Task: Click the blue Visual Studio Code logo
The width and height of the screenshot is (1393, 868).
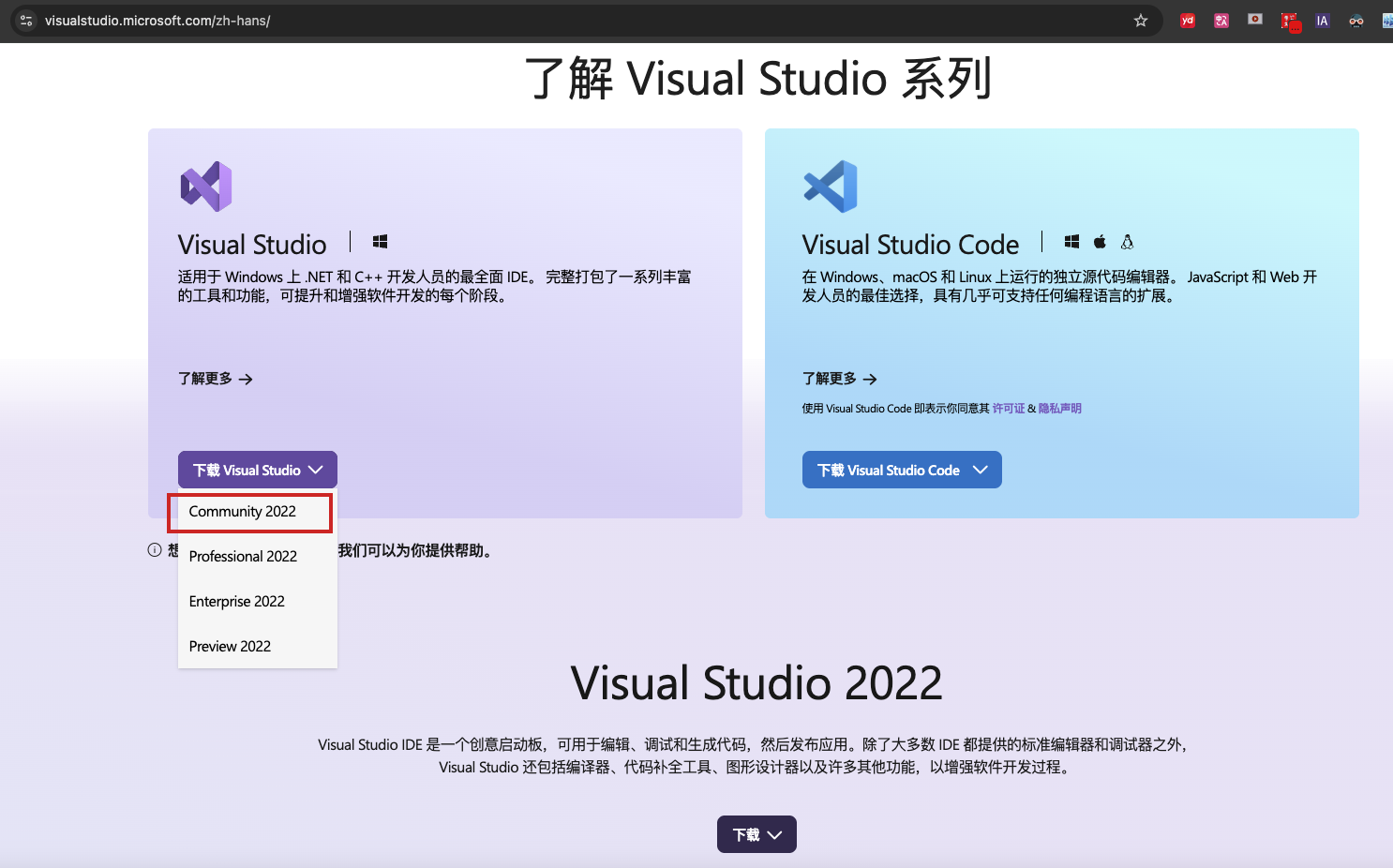Action: pos(831,187)
